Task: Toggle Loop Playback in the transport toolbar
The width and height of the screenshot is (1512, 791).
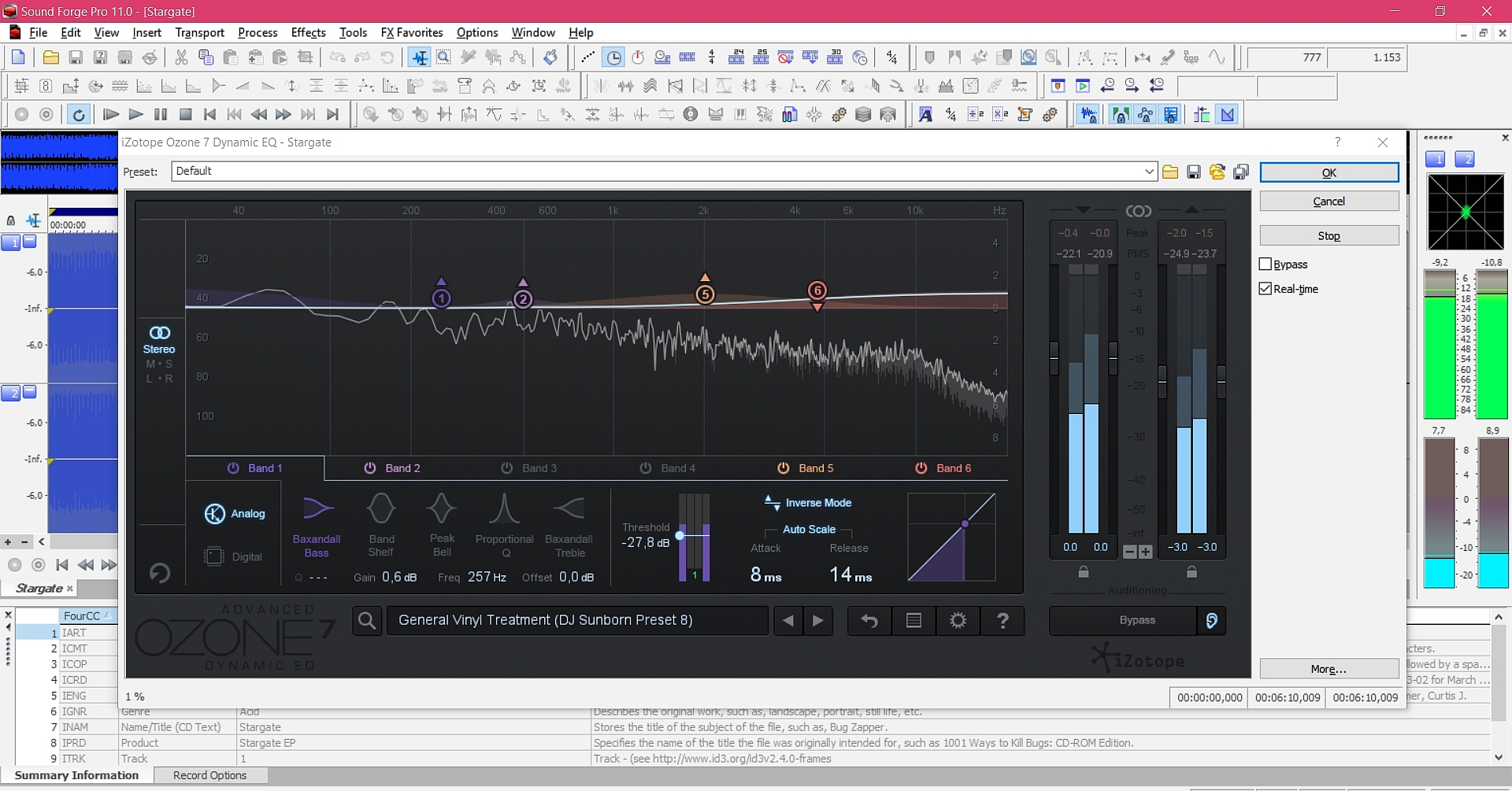Action: [78, 115]
